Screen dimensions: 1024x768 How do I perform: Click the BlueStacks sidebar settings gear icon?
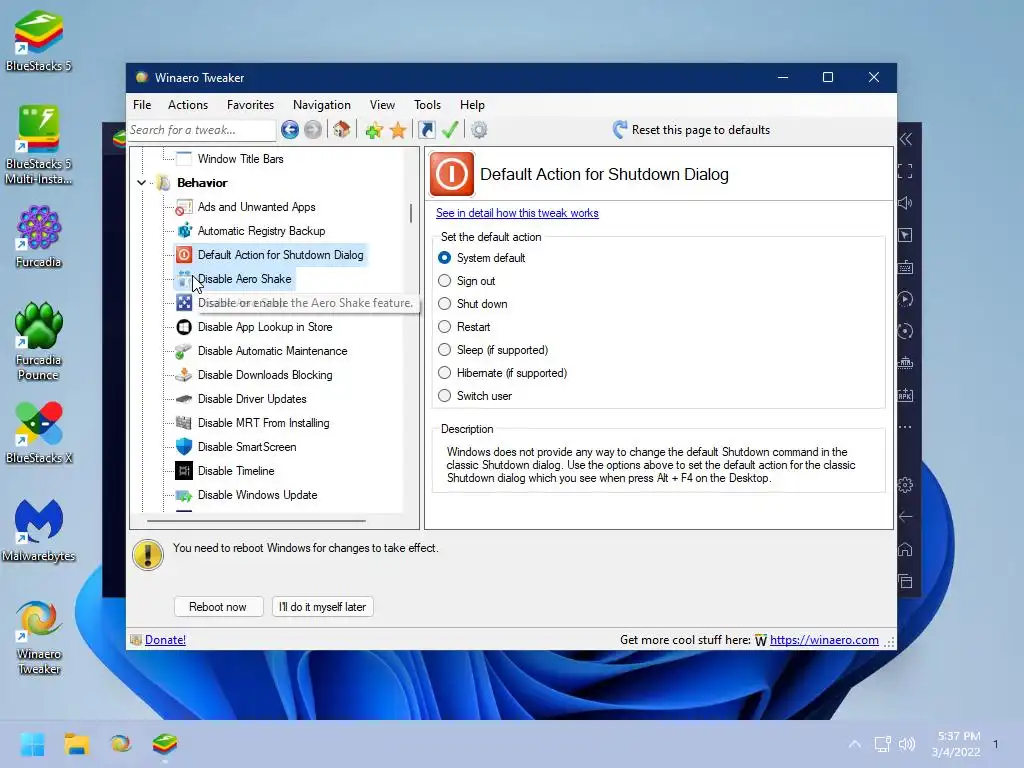point(905,485)
